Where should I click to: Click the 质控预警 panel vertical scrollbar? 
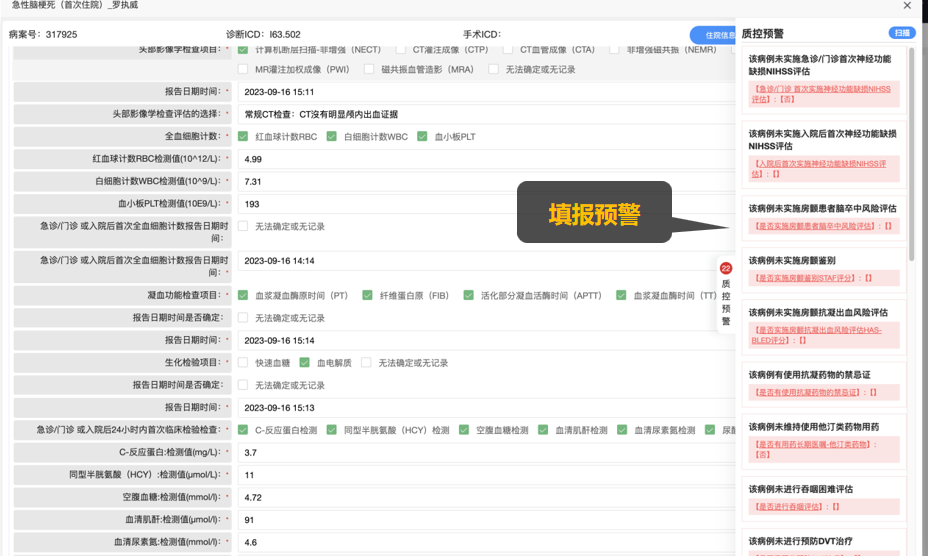(x=911, y=150)
